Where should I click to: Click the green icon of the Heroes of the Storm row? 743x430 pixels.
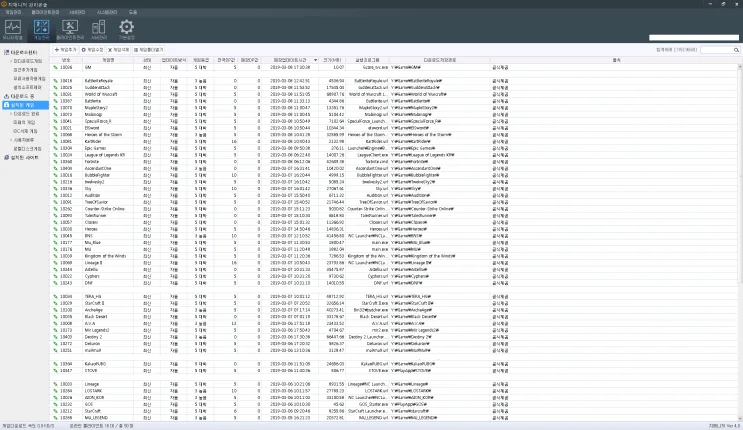pyautogui.click(x=55, y=135)
